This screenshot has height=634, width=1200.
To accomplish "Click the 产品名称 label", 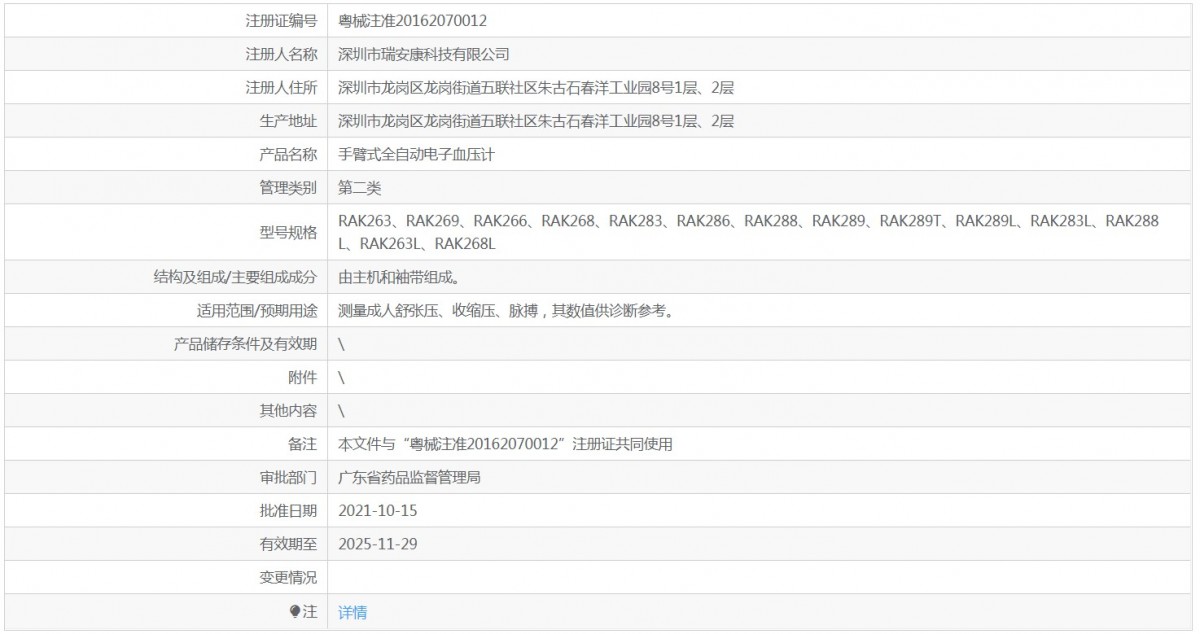I will tap(288, 154).
